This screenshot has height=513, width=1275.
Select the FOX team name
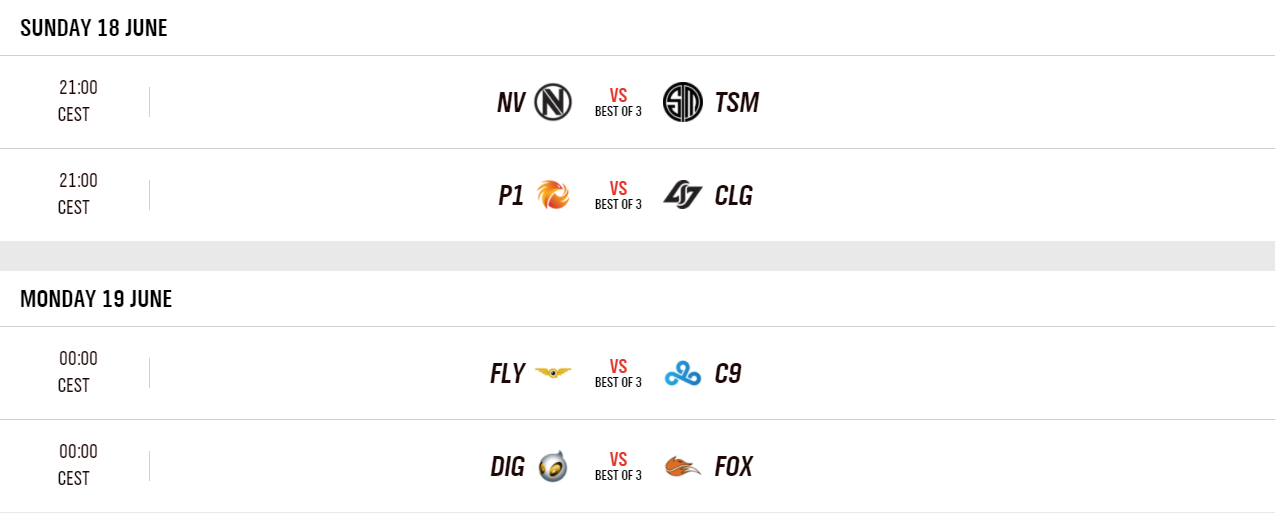(x=734, y=466)
